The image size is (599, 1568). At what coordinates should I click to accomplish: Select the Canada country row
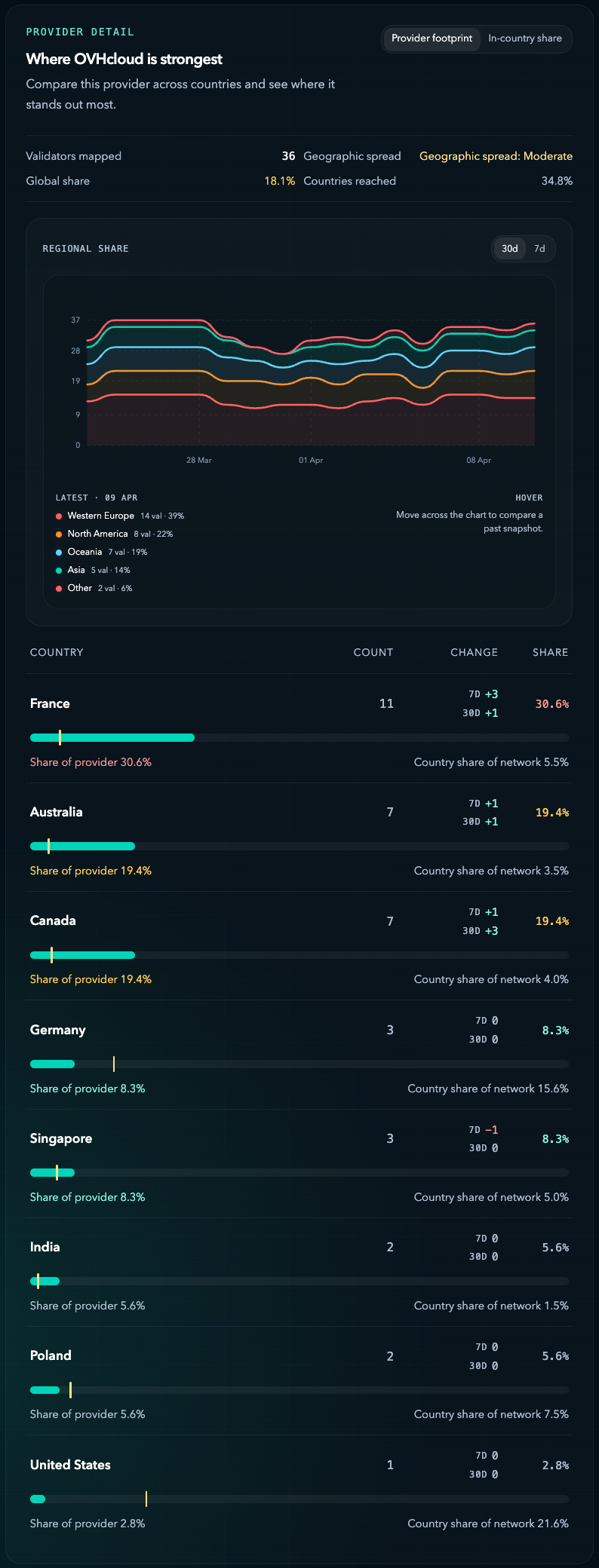click(x=53, y=920)
